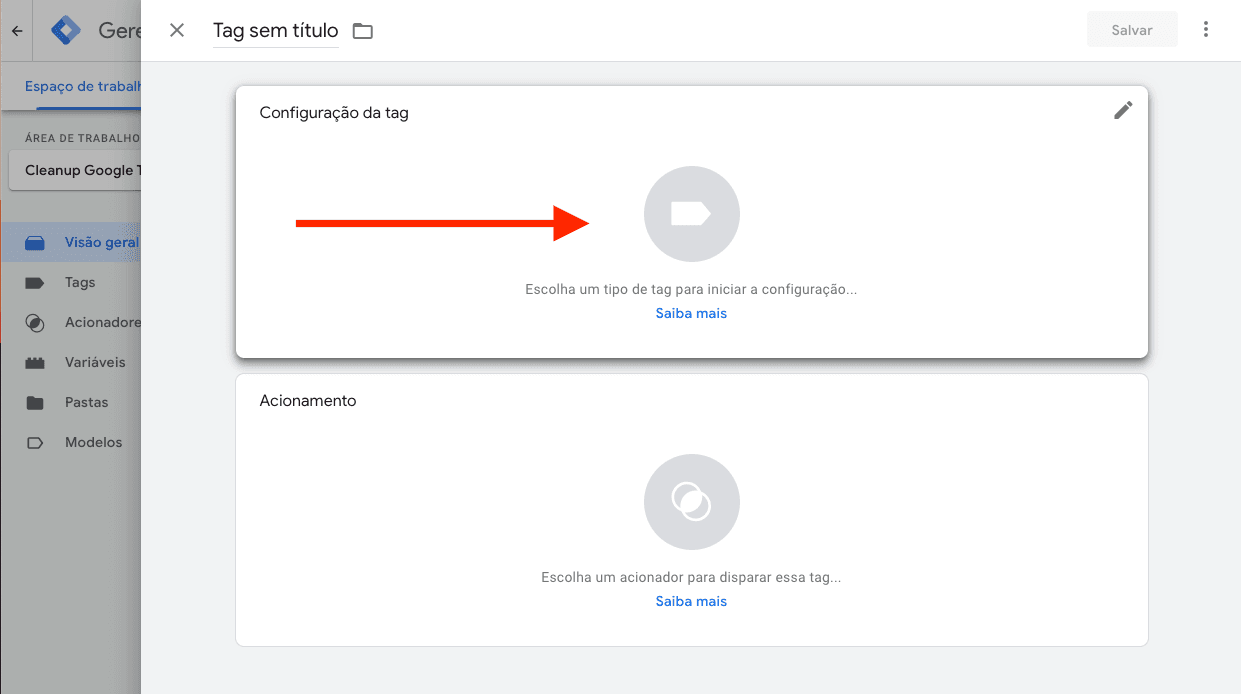This screenshot has height=694, width=1241.
Task: Click the Variáveis sidebar icon
Action: click(x=35, y=363)
